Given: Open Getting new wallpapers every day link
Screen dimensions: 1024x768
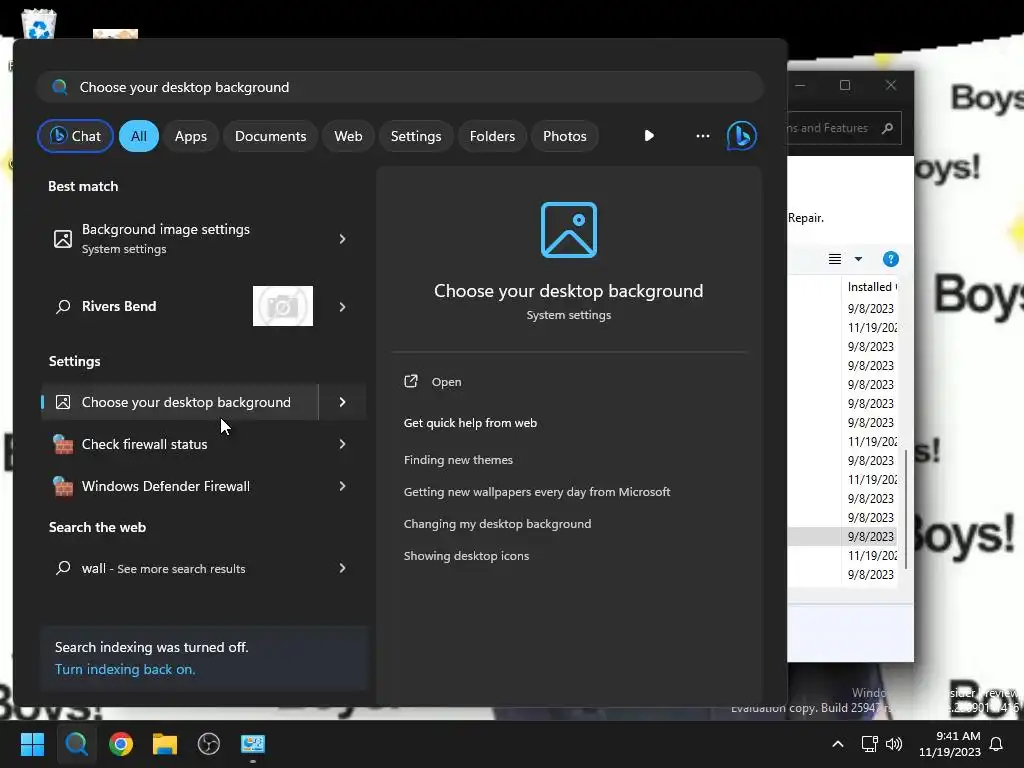Looking at the screenshot, I should pyautogui.click(x=537, y=492).
